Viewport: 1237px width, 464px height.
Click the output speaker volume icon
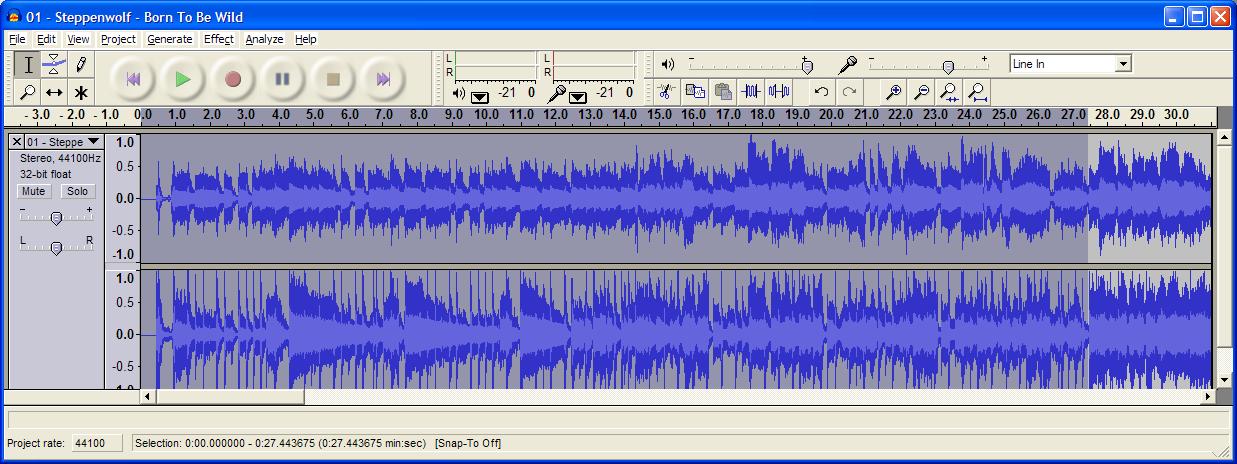tap(668, 64)
